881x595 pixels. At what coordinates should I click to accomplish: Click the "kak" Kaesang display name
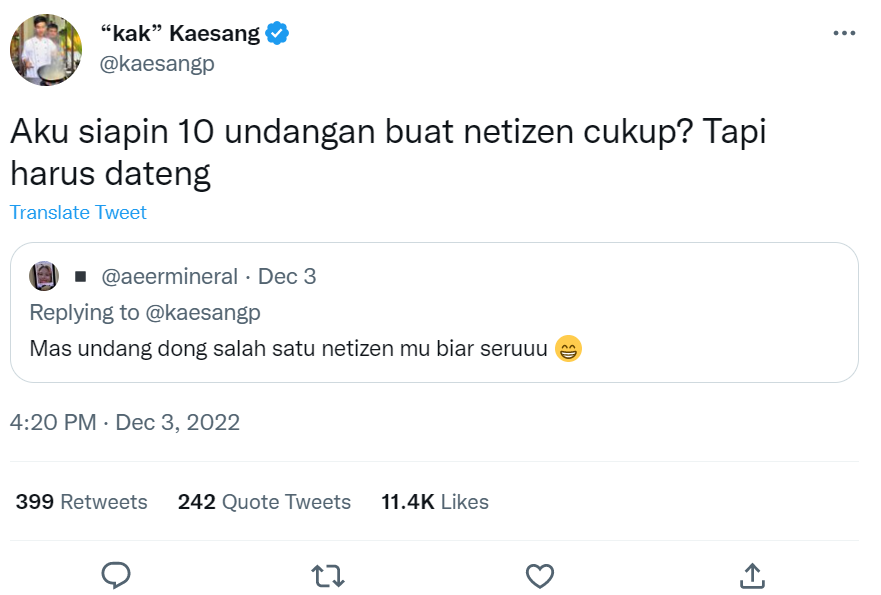tap(180, 33)
